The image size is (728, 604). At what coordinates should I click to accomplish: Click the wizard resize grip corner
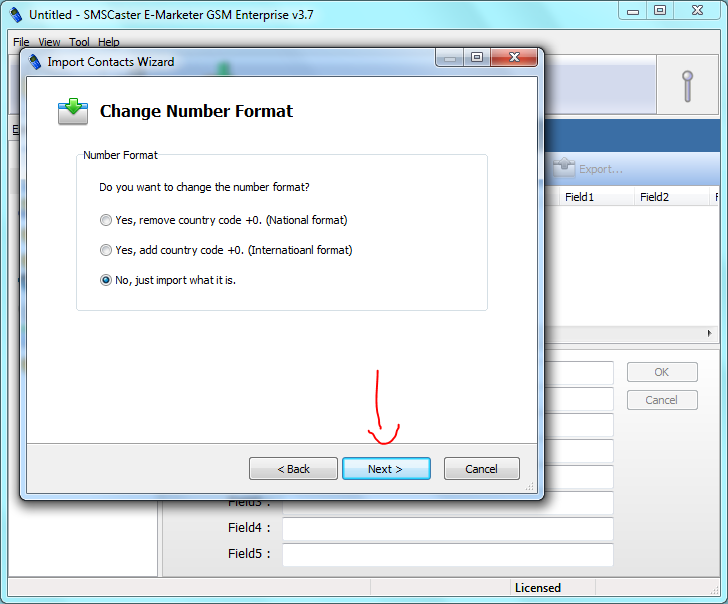530,486
